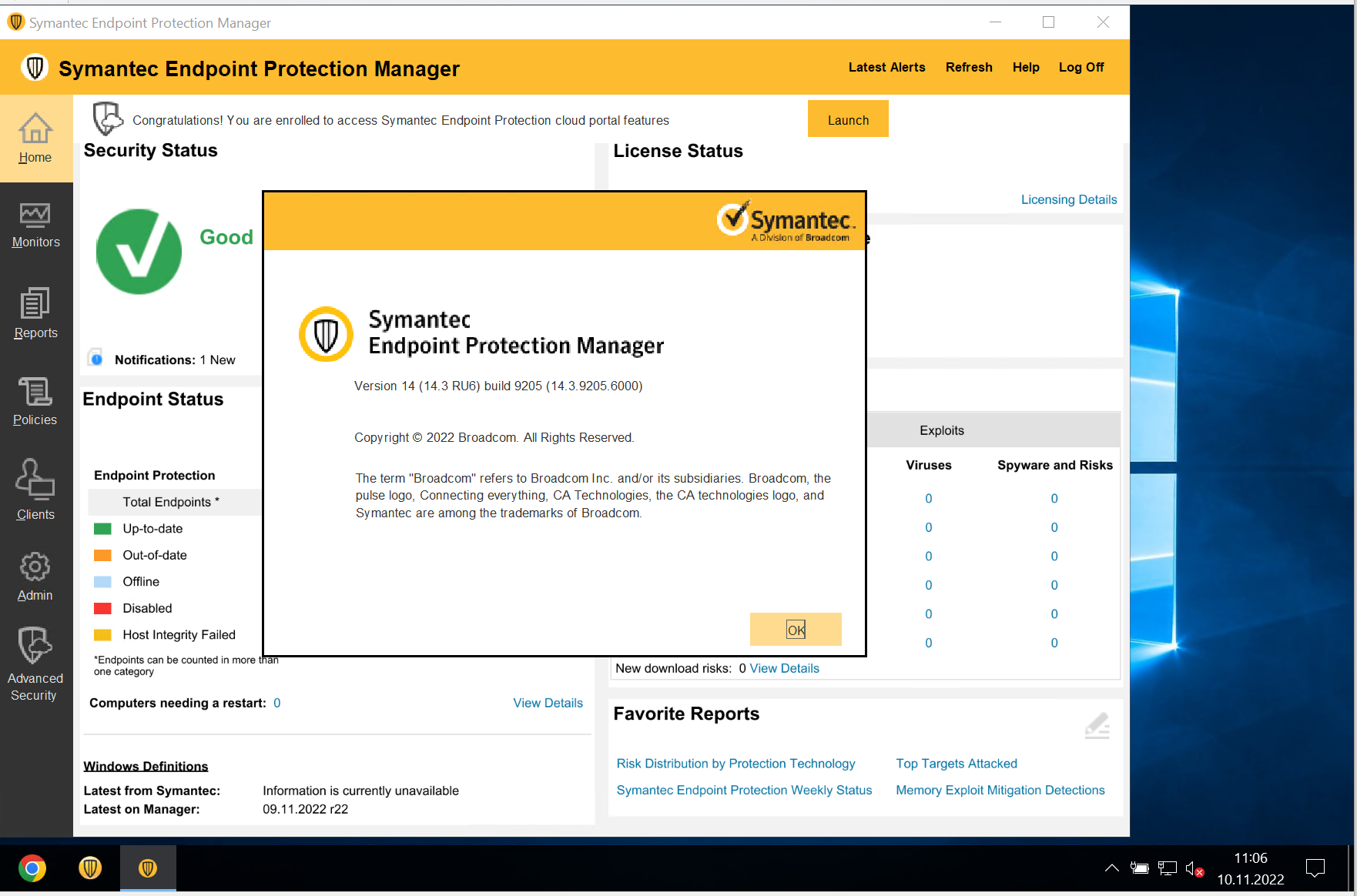Open Latest Alerts from the header menu
The width and height of the screenshot is (1357, 896).
pos(886,67)
